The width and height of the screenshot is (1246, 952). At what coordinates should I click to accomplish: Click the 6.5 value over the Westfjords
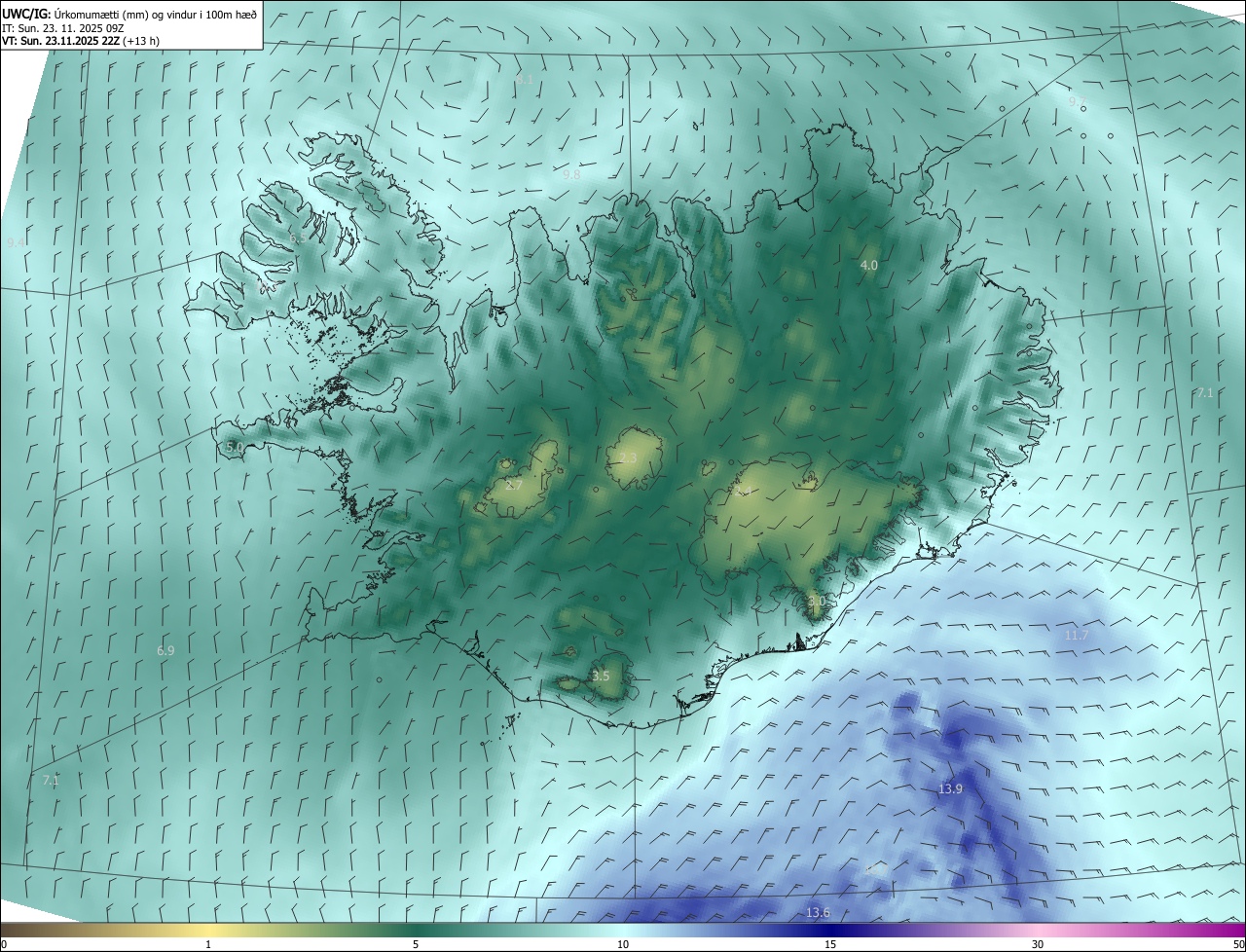pos(298,238)
